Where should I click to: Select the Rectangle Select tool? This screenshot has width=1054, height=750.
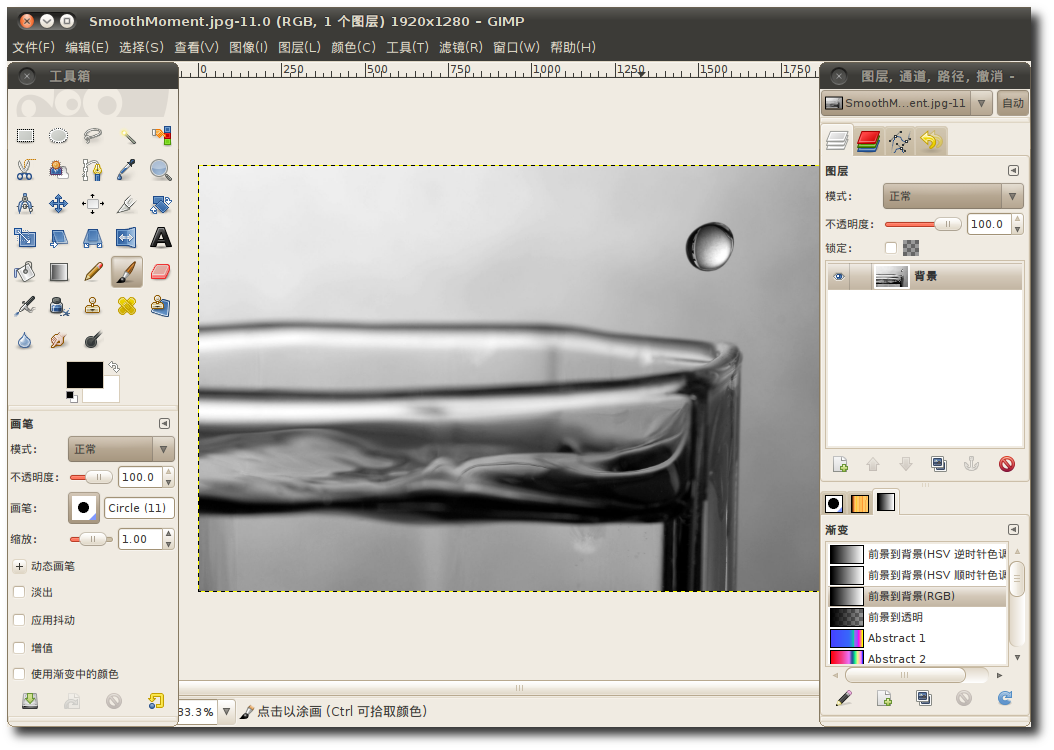[x=26, y=136]
